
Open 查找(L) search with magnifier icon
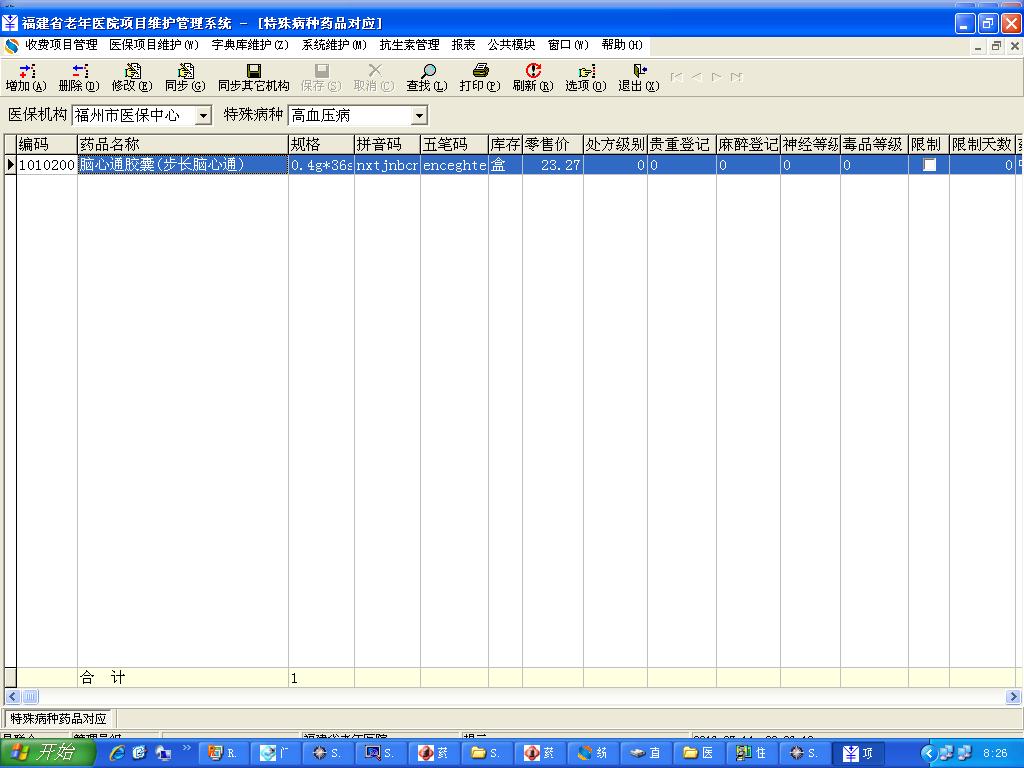[428, 71]
